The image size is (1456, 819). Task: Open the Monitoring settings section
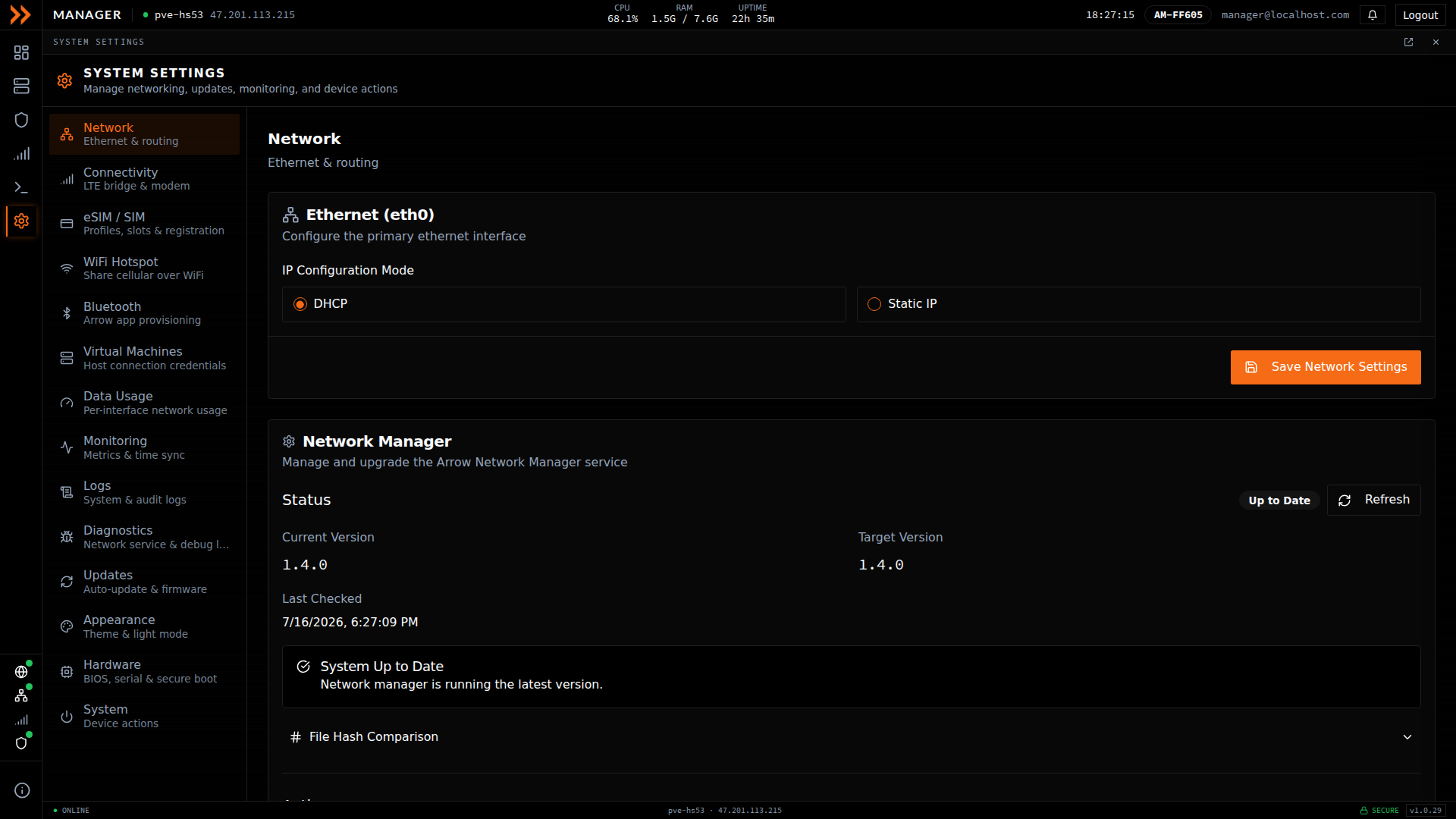[144, 447]
